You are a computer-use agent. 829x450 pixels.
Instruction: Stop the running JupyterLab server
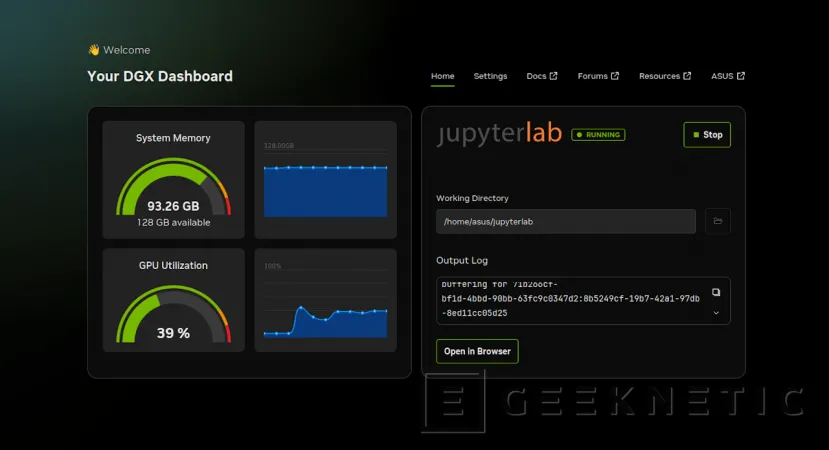pos(707,135)
